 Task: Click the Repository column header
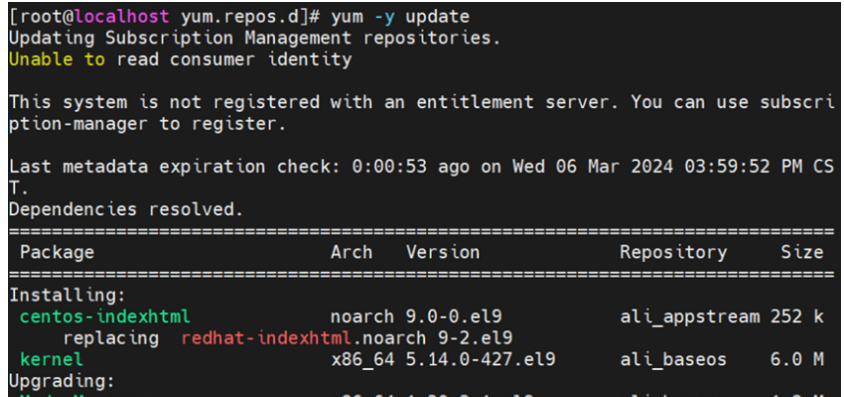click(x=673, y=252)
